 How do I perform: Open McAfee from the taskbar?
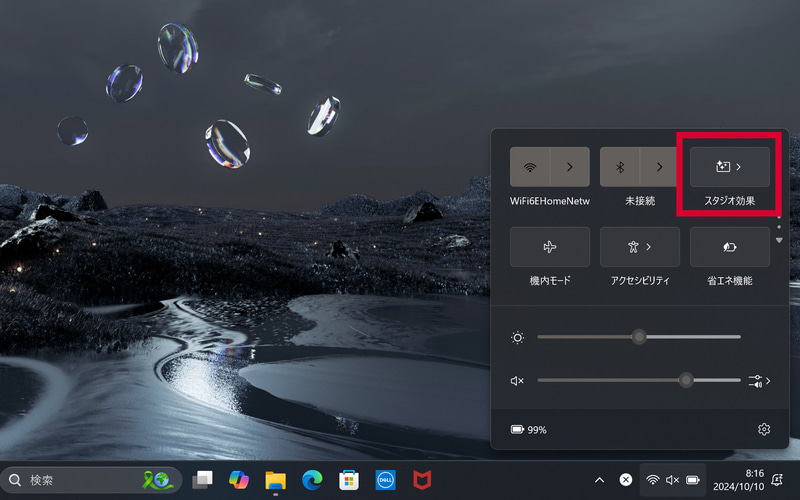tap(422, 480)
